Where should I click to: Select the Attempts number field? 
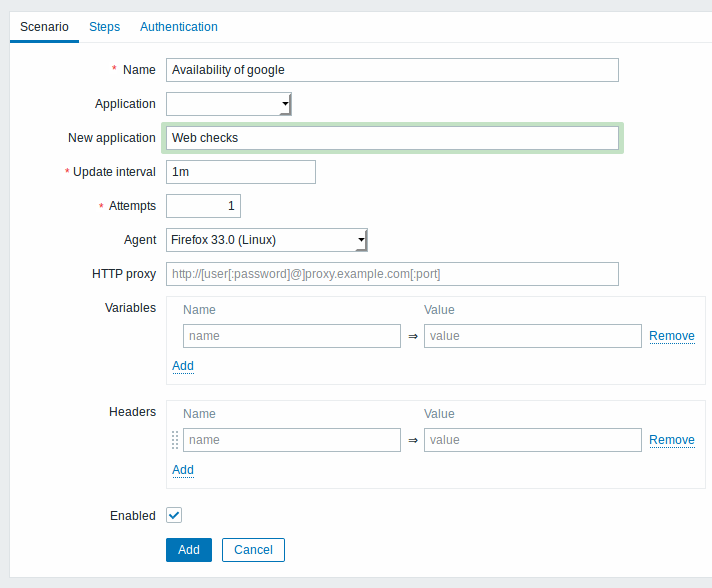203,206
